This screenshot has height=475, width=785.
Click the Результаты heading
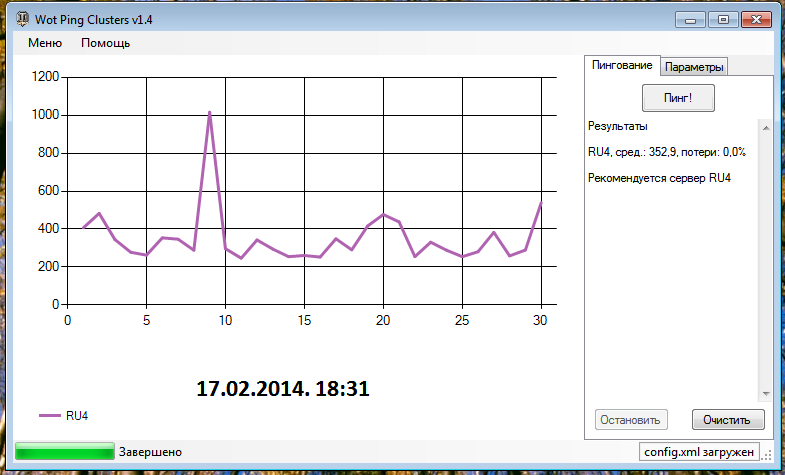617,127
